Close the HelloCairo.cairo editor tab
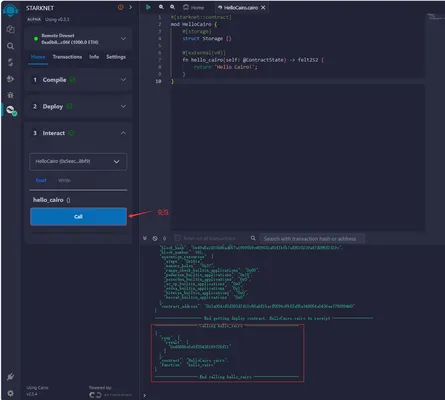This screenshot has height=400, width=445. click(x=263, y=7)
